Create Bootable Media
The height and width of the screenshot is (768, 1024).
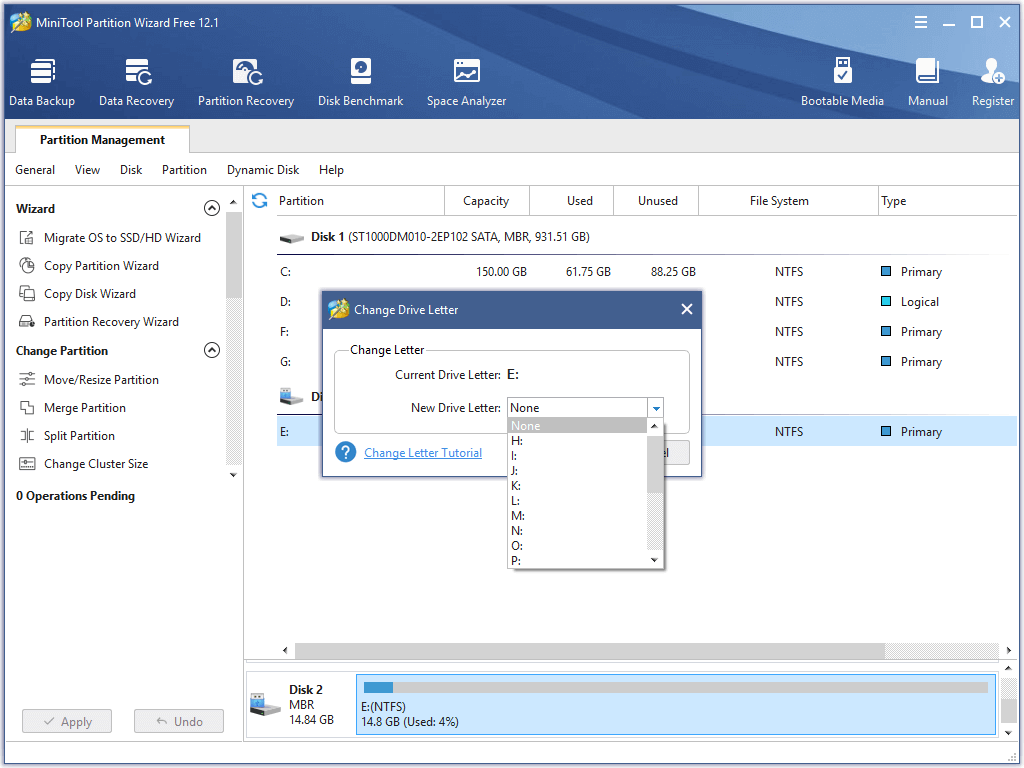842,82
